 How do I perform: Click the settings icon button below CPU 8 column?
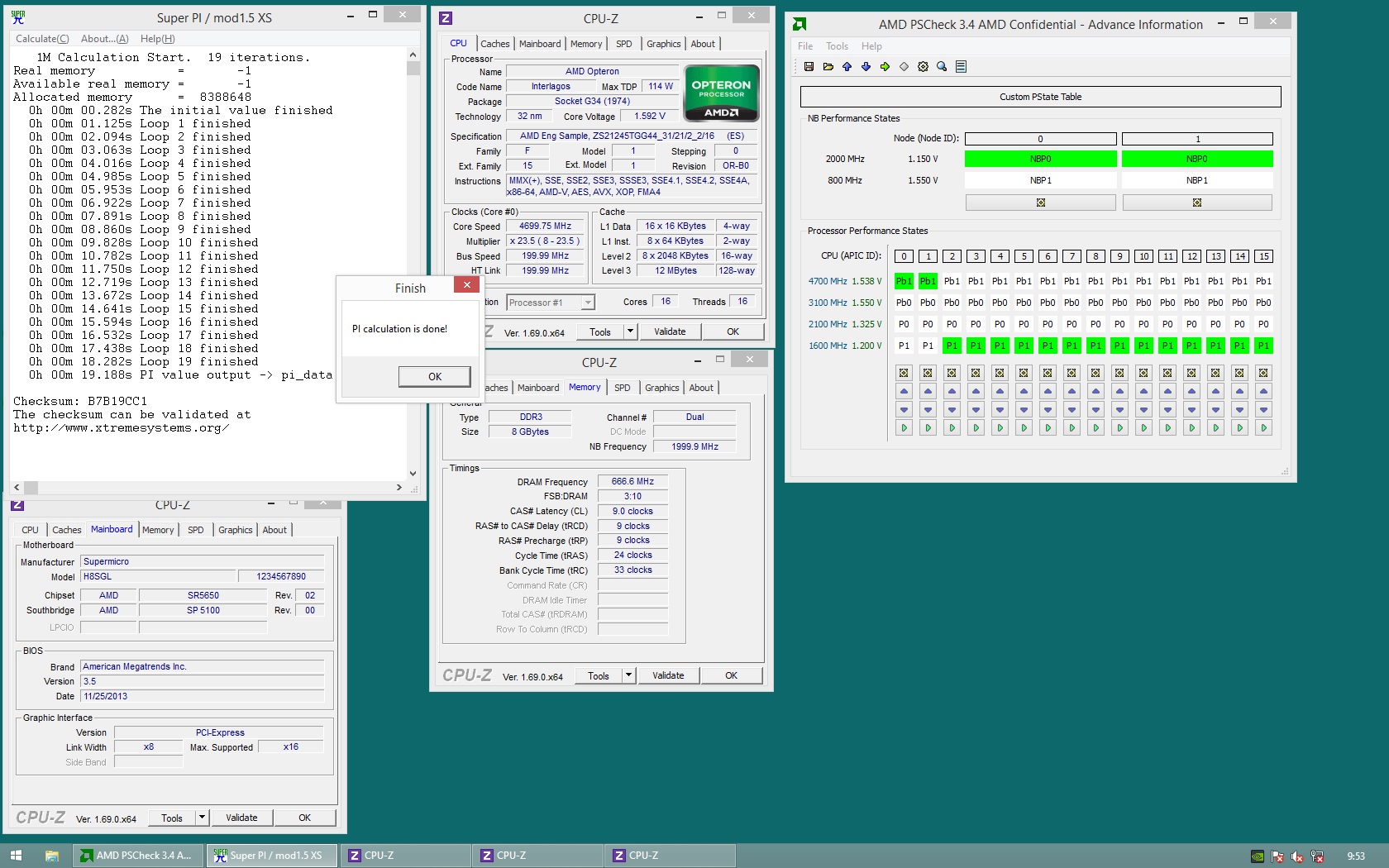pyautogui.click(x=1095, y=373)
